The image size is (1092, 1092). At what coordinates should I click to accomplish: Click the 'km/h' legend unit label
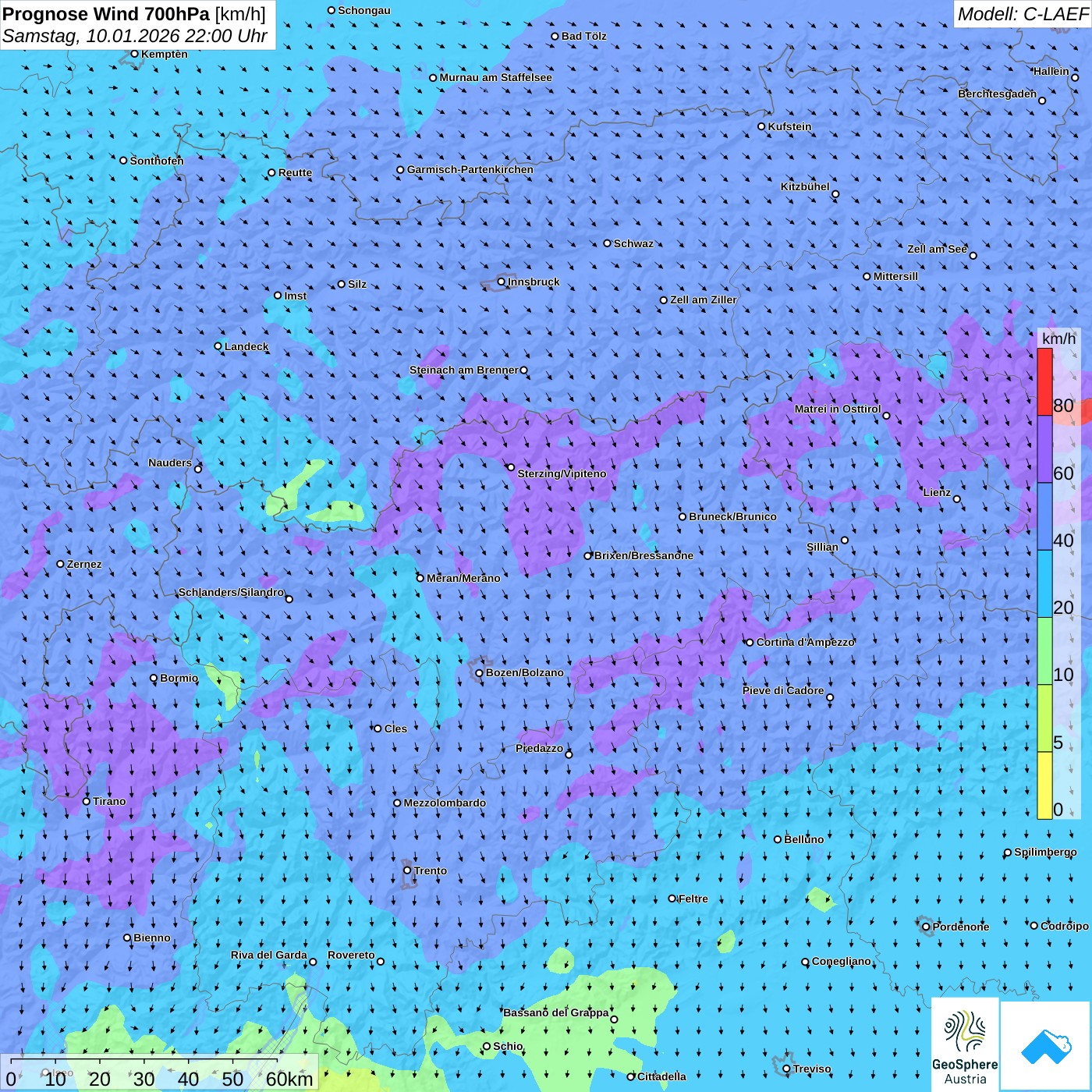[1058, 339]
